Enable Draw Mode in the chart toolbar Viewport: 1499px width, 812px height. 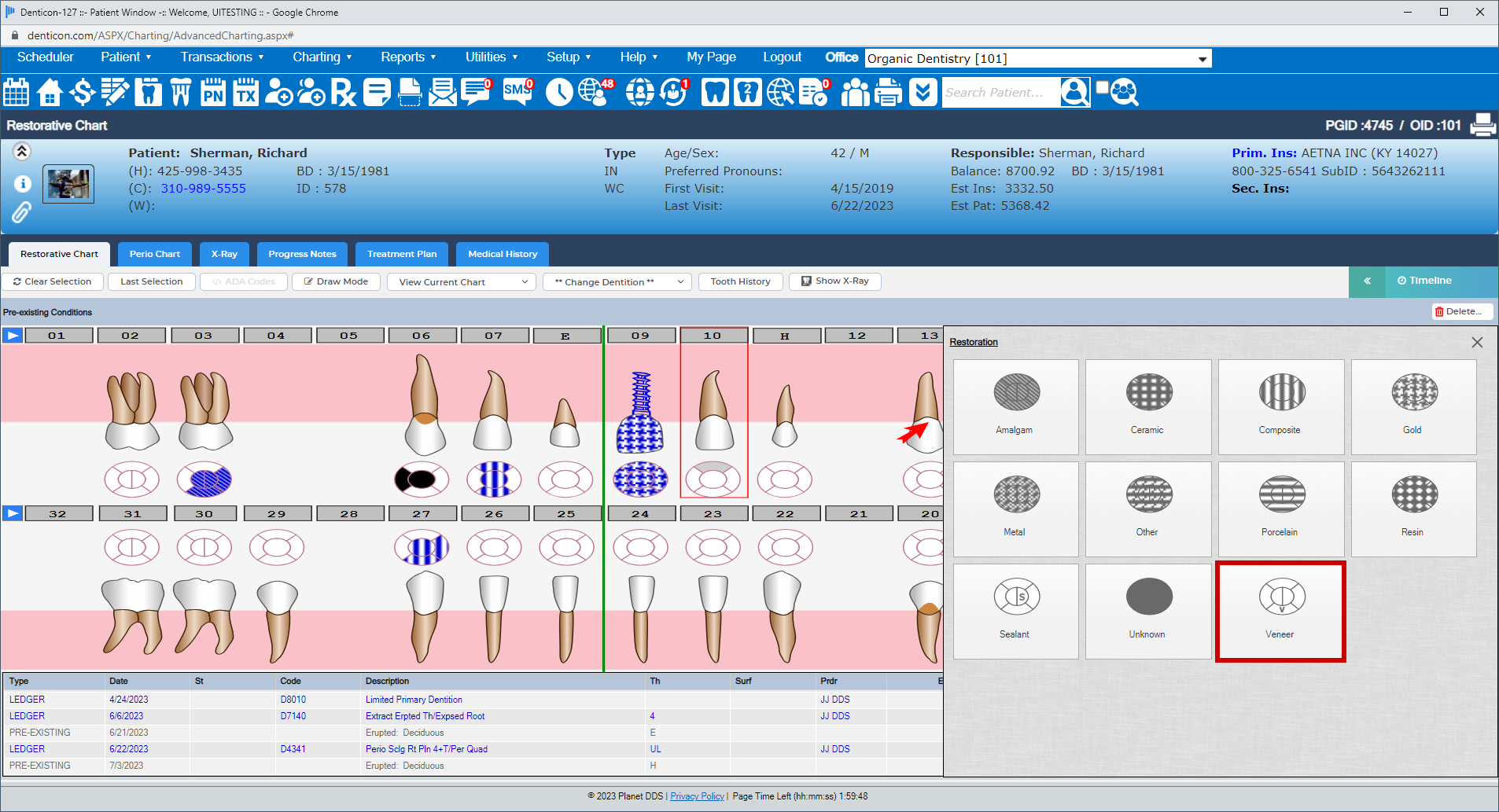tap(336, 281)
